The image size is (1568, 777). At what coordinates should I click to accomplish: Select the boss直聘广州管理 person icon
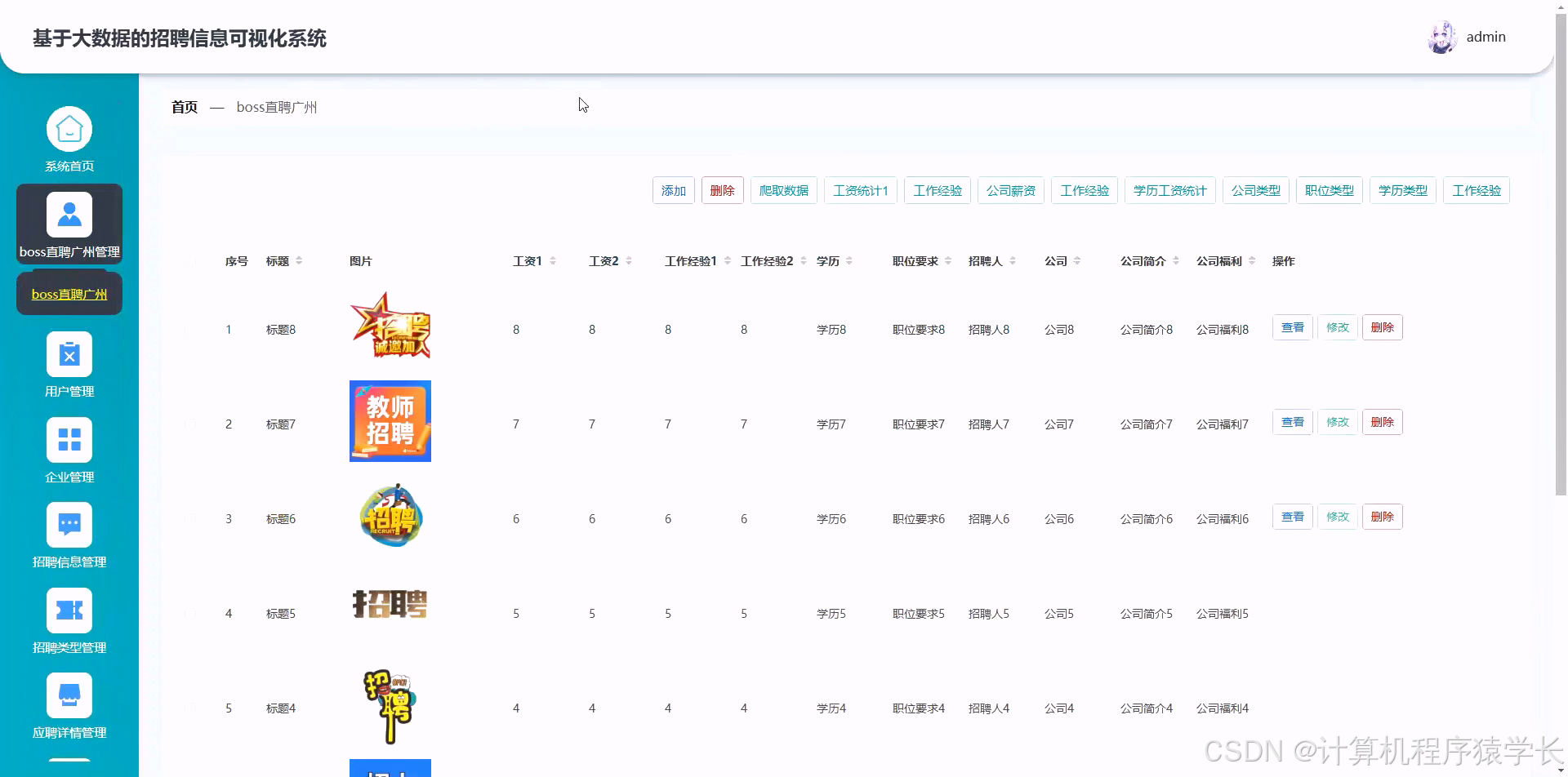click(69, 214)
